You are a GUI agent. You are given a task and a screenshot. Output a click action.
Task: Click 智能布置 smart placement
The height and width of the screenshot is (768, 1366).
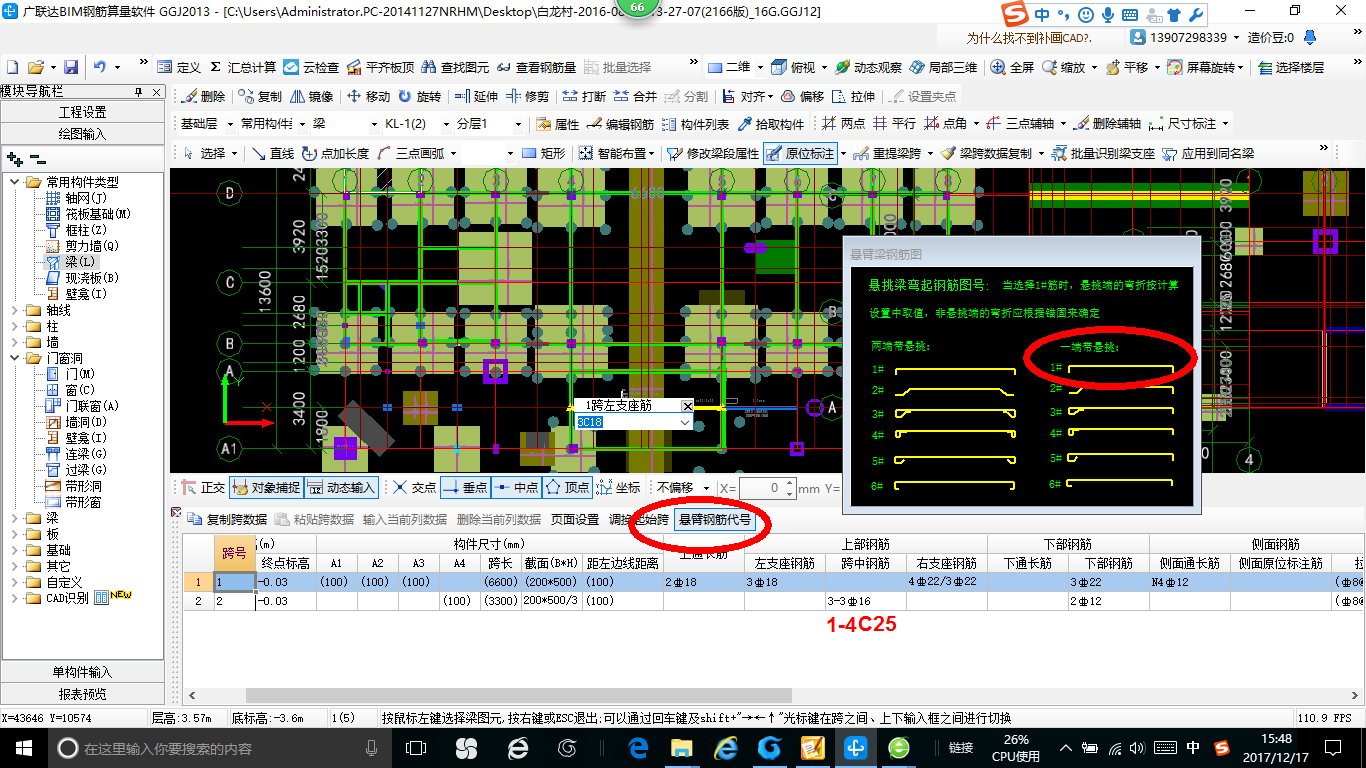pos(615,153)
